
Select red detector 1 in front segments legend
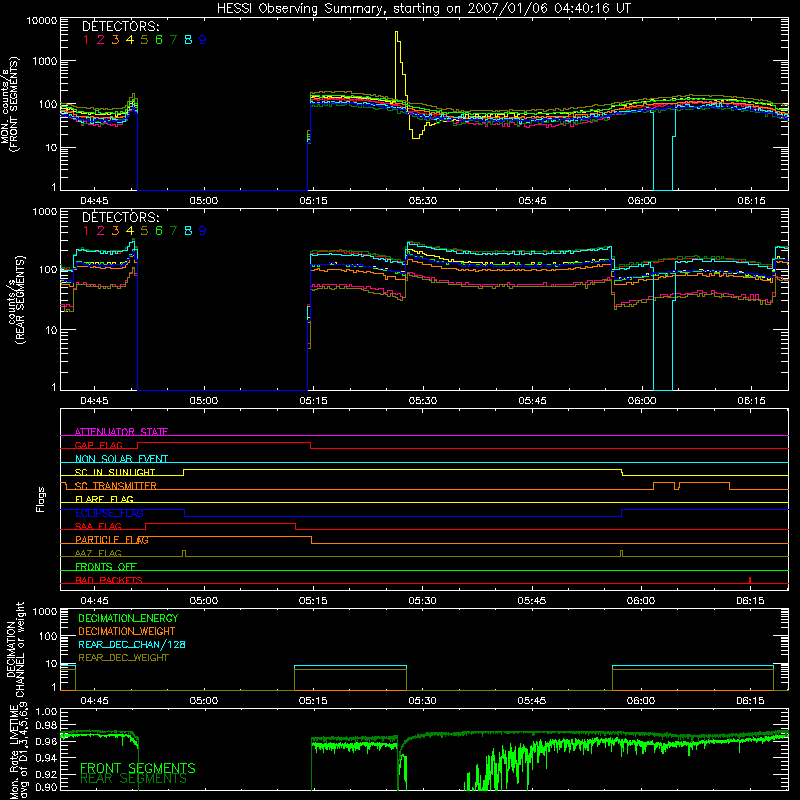pyautogui.click(x=86, y=40)
